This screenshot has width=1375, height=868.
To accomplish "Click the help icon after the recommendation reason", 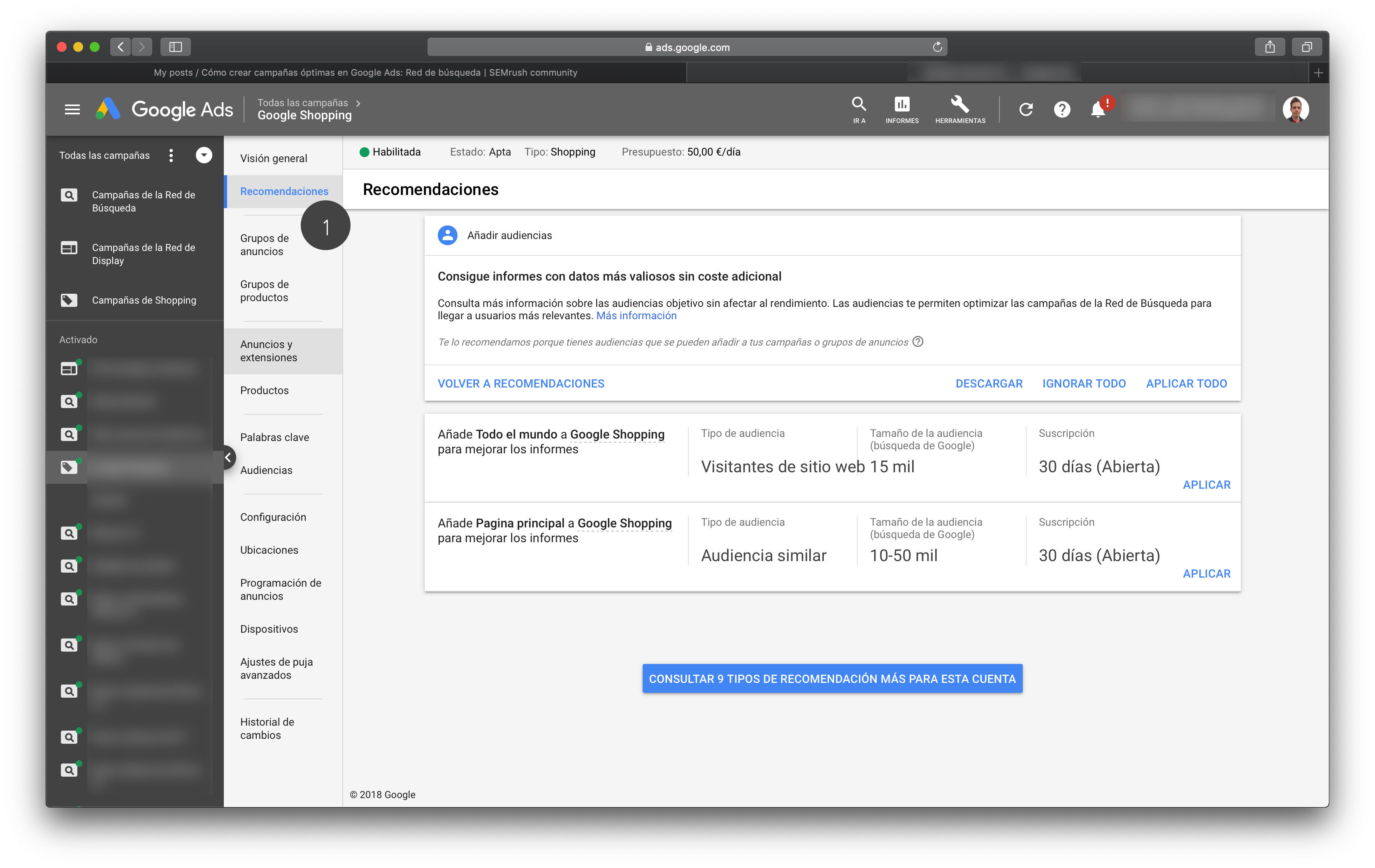I will coord(917,341).
